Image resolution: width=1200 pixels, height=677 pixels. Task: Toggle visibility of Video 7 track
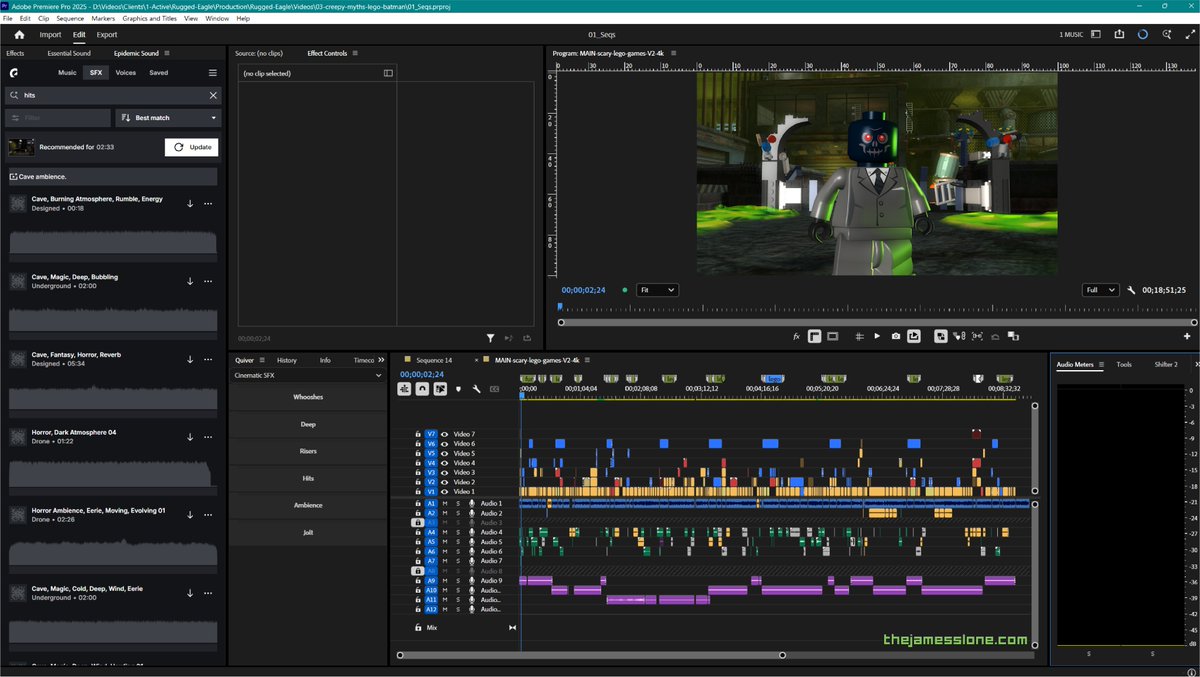pyautogui.click(x=444, y=434)
